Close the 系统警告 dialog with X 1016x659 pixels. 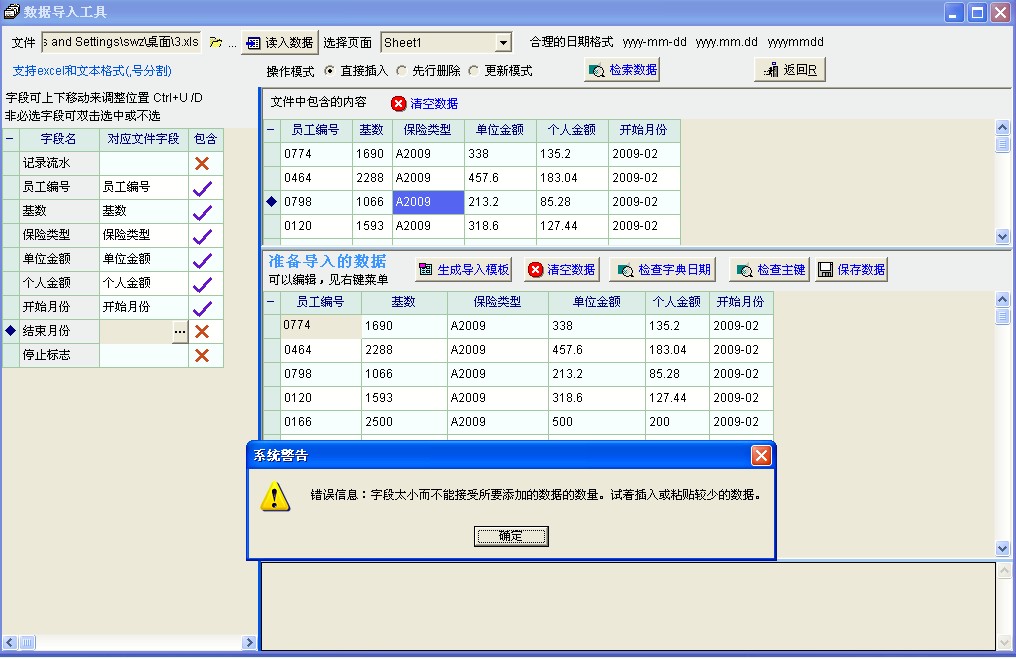pyautogui.click(x=761, y=456)
